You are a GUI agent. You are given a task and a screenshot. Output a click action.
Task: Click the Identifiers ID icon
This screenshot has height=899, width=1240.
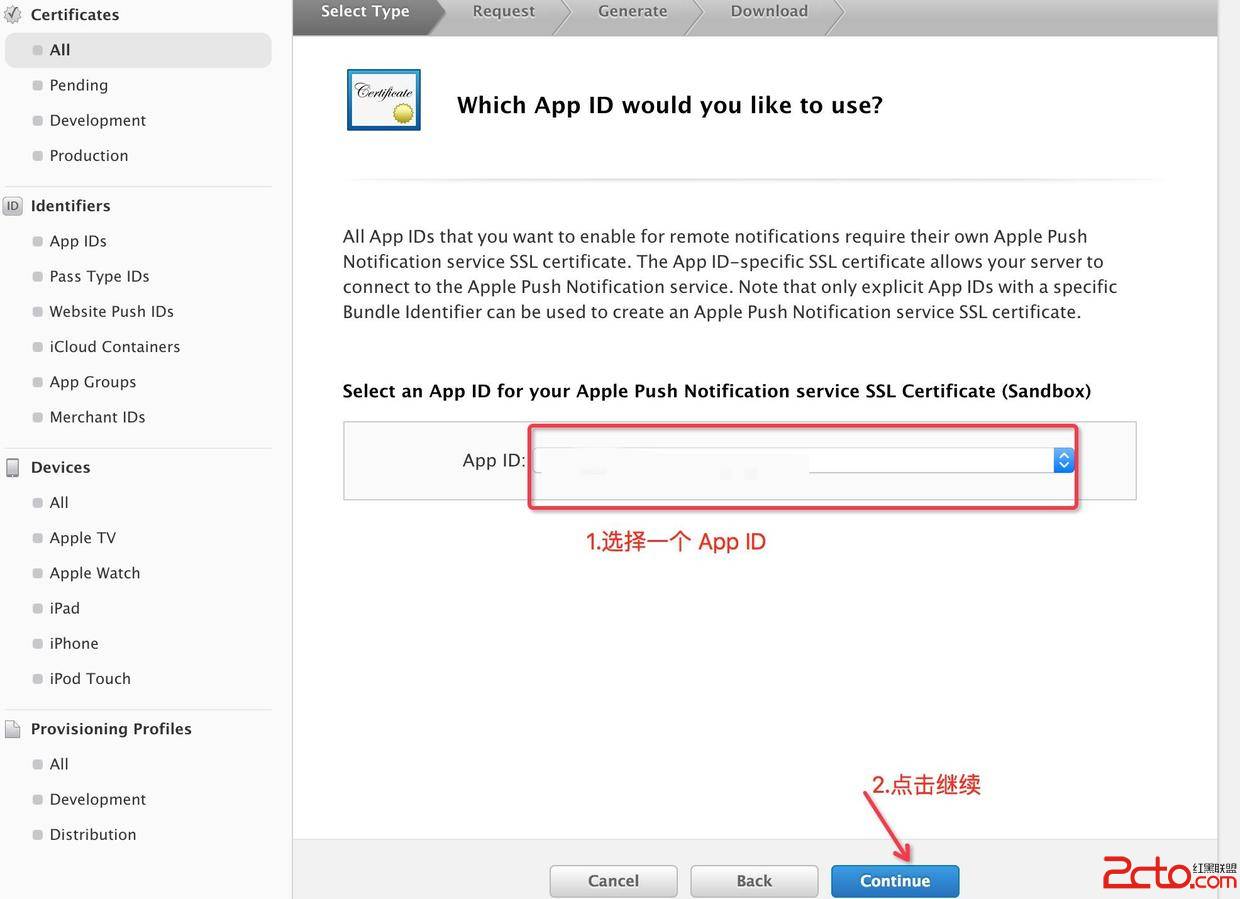click(13, 206)
